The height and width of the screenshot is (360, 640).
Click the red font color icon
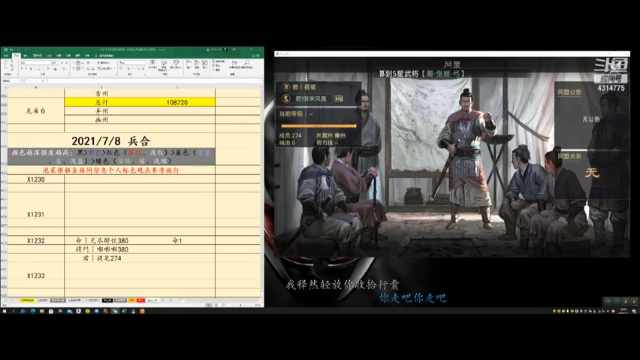point(56,69)
